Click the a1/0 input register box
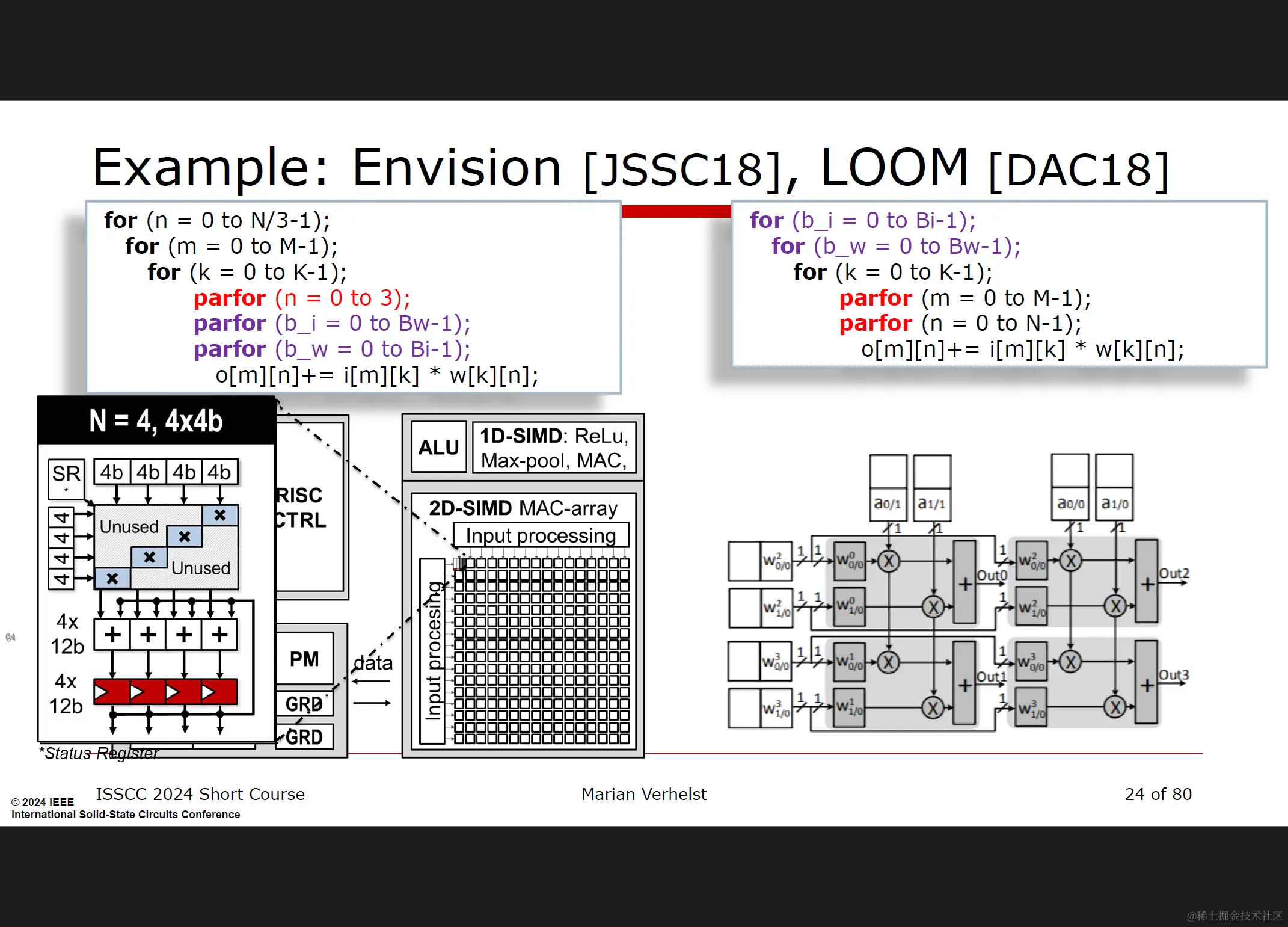1288x927 pixels. point(1114,504)
